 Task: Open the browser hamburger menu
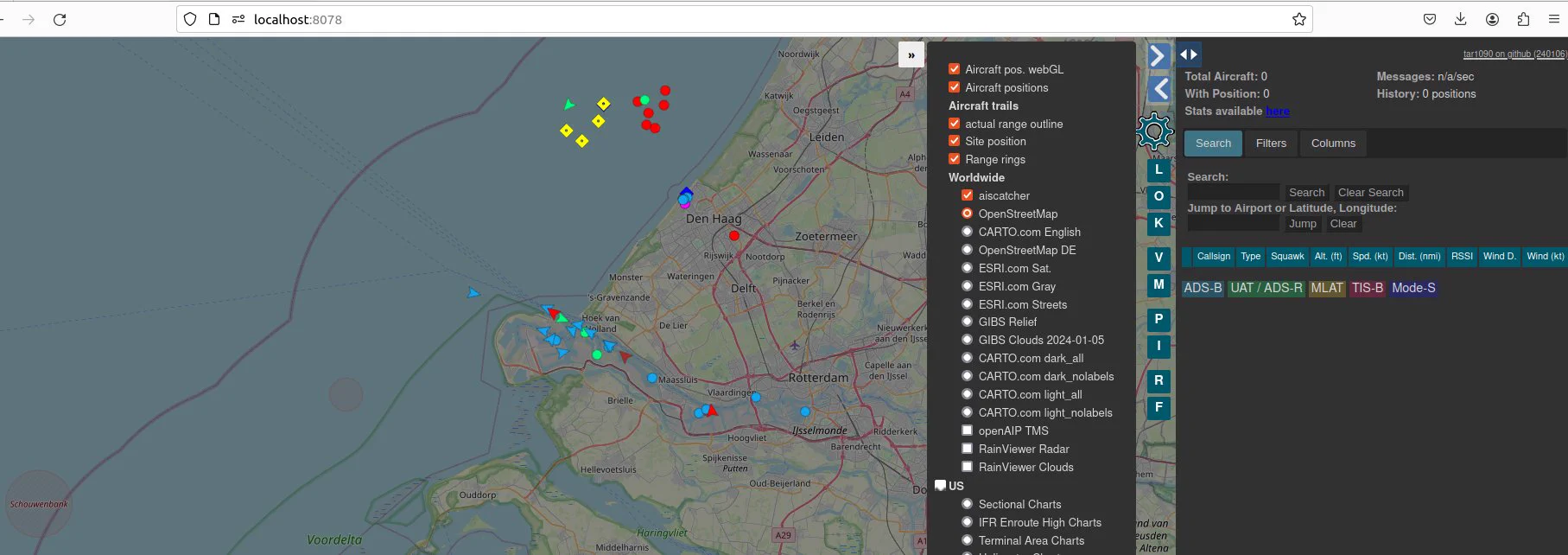point(1554,19)
